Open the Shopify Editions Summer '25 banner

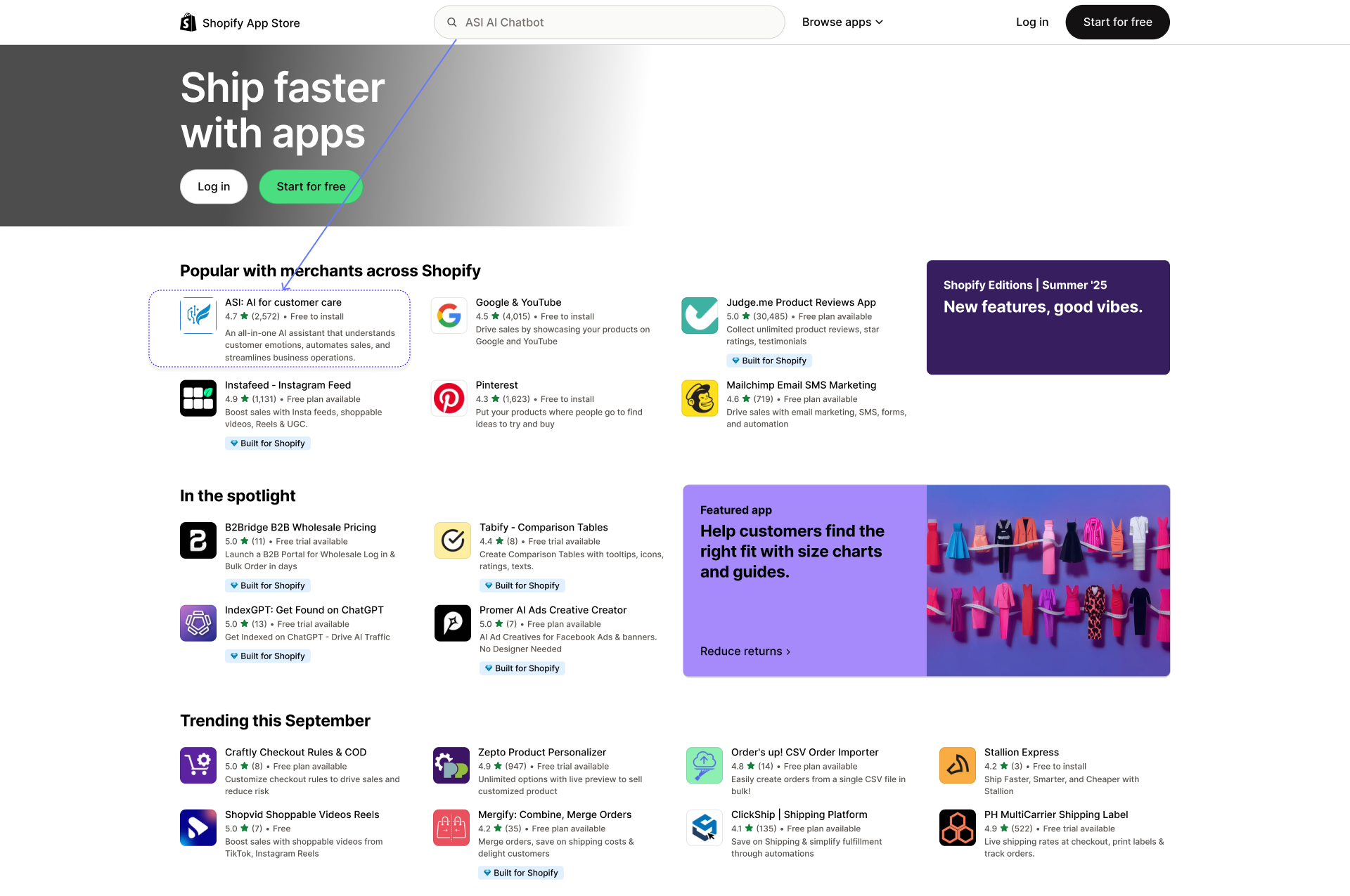1048,317
